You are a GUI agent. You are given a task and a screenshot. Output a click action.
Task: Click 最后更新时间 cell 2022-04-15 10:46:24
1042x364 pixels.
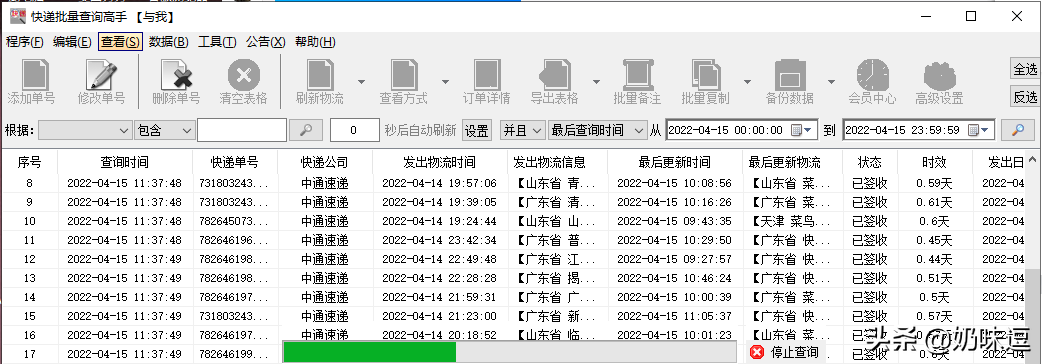[x=675, y=278]
